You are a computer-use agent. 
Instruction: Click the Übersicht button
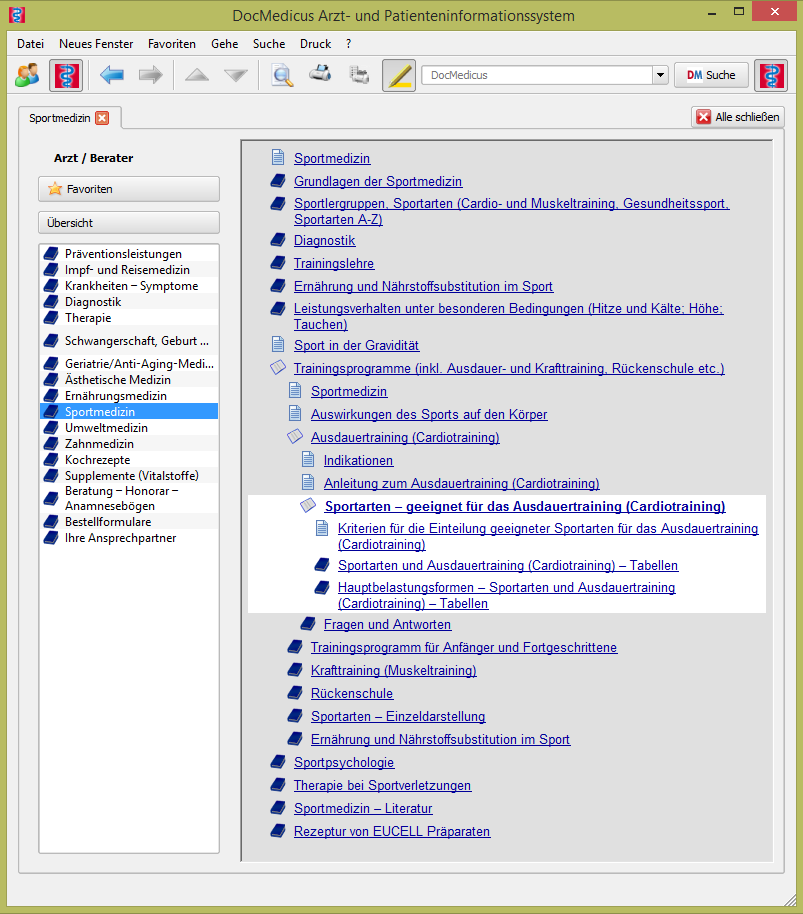(129, 223)
